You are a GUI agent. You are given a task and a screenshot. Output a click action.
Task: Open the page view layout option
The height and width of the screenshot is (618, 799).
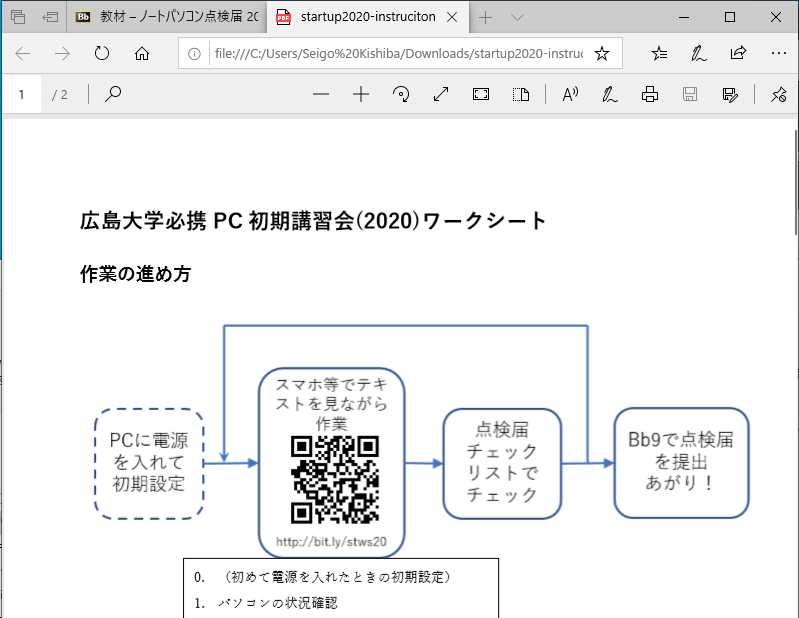pyautogui.click(x=521, y=95)
